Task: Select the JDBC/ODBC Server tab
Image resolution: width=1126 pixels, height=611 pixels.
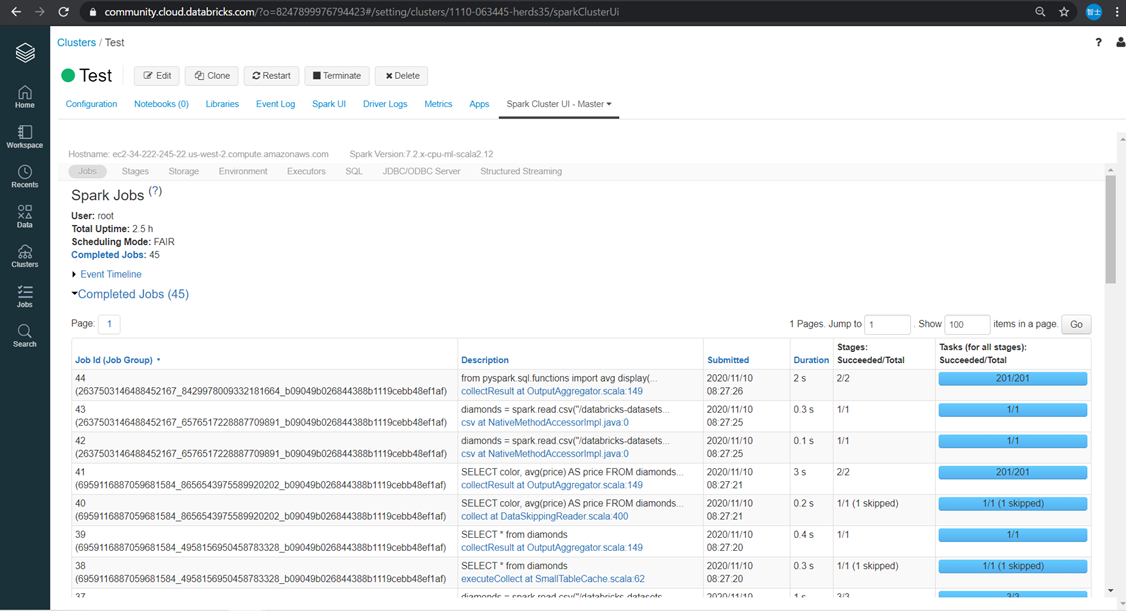Action: [x=422, y=172]
